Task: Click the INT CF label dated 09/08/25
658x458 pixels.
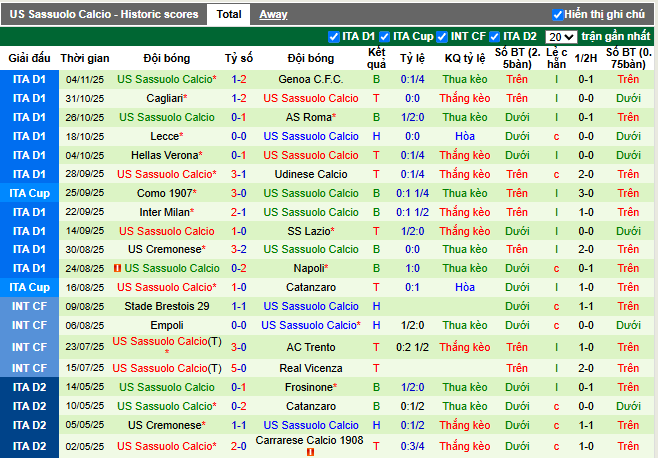Action: click(x=29, y=306)
